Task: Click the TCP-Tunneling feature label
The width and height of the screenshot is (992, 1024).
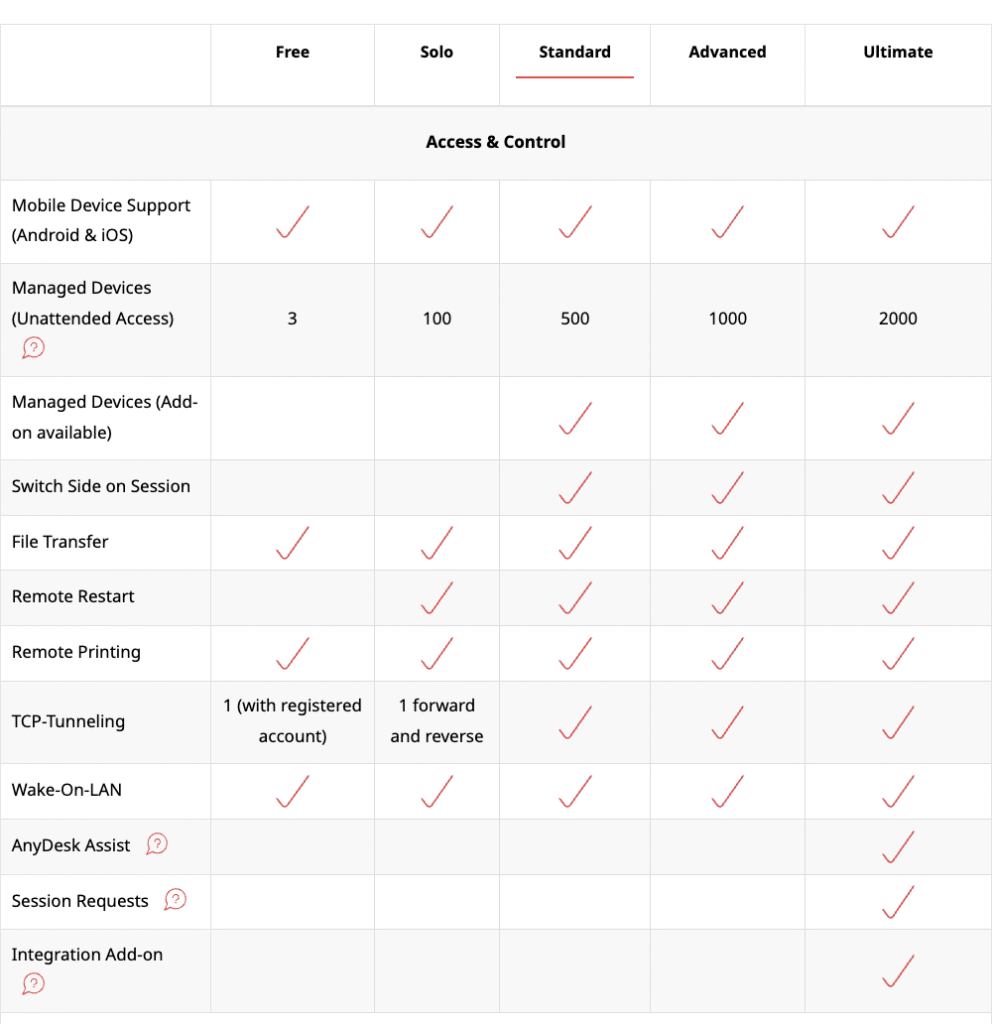Action: [x=68, y=721]
